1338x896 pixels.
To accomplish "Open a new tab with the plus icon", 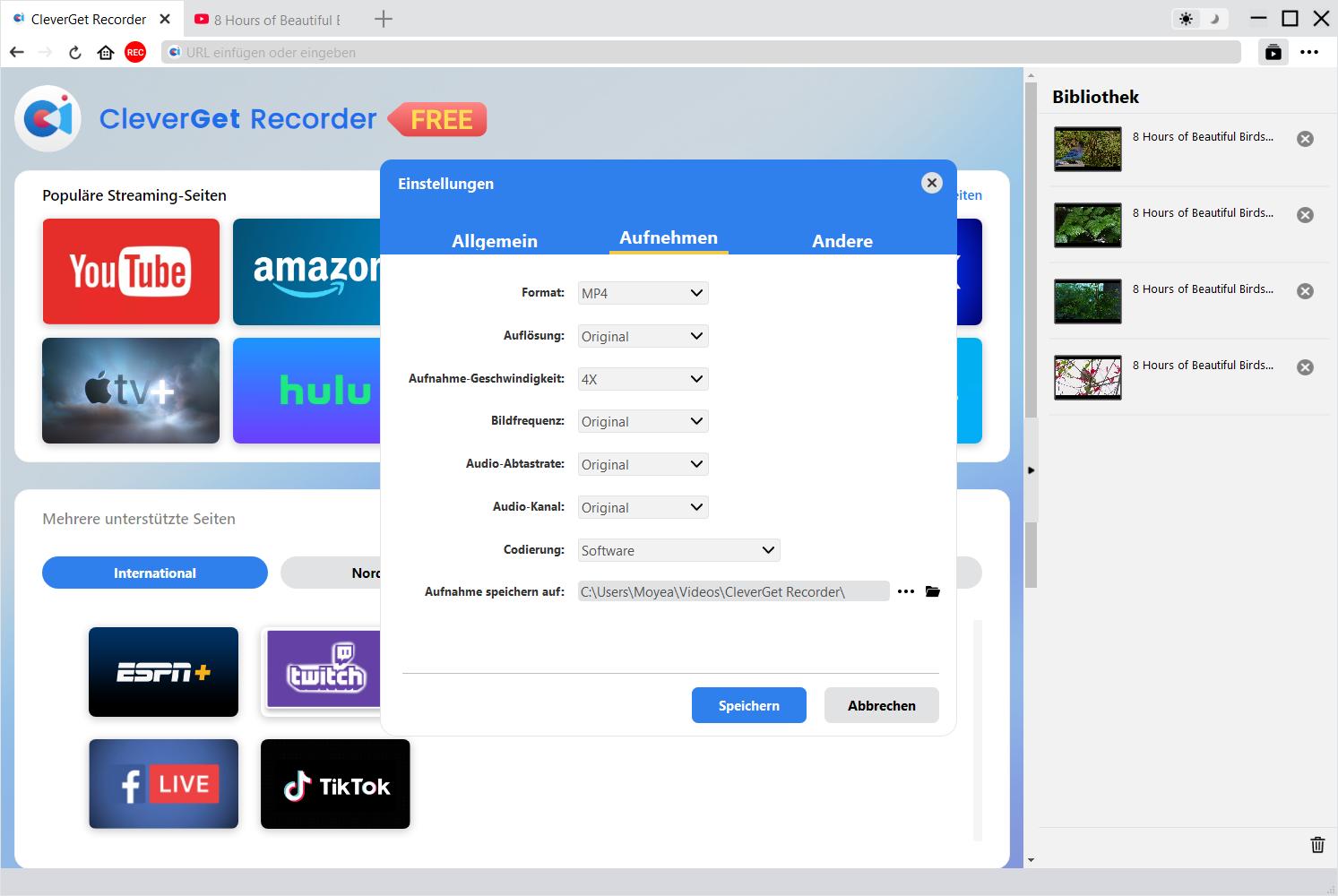I will [x=384, y=19].
